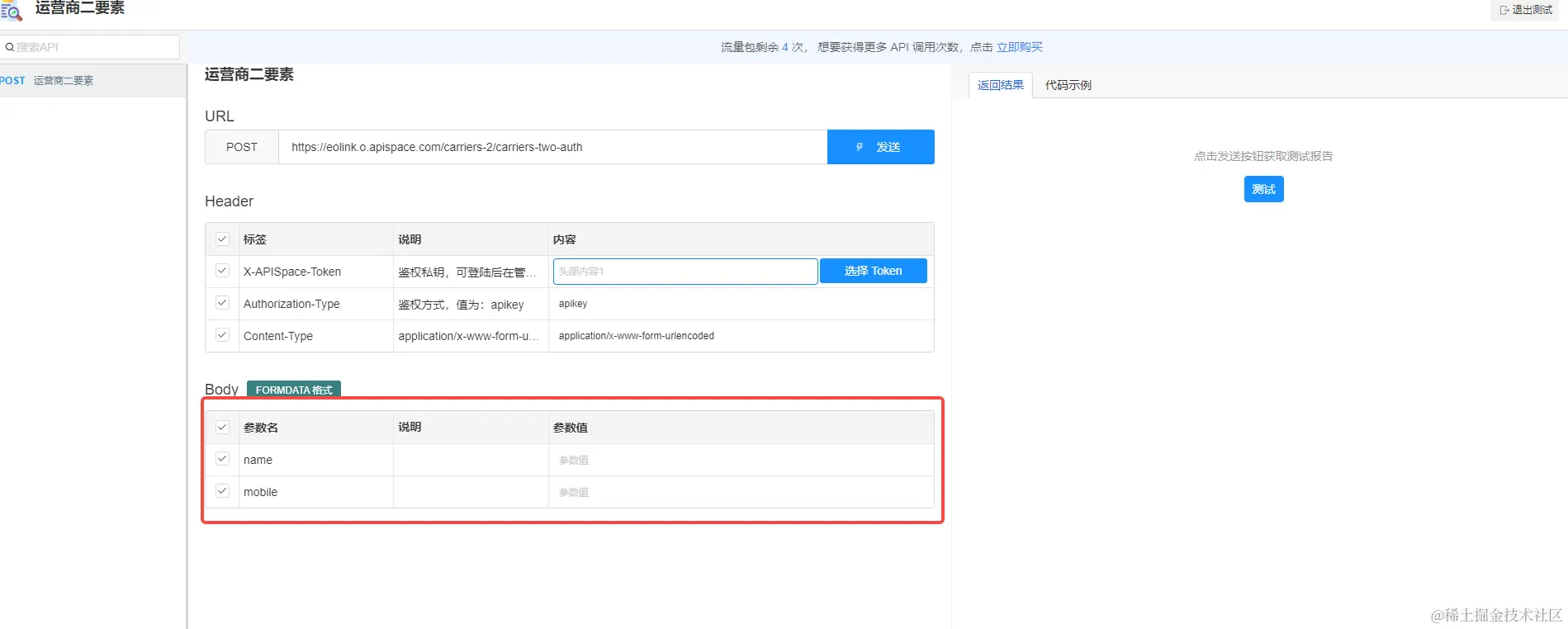Click the mobile parameter label

[x=260, y=492]
